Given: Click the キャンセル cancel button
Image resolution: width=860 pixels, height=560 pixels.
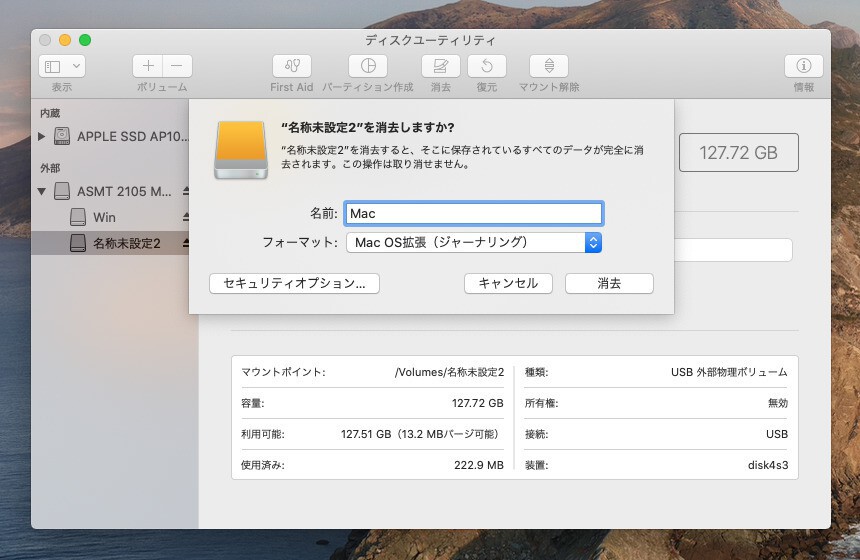Looking at the screenshot, I should click(508, 283).
